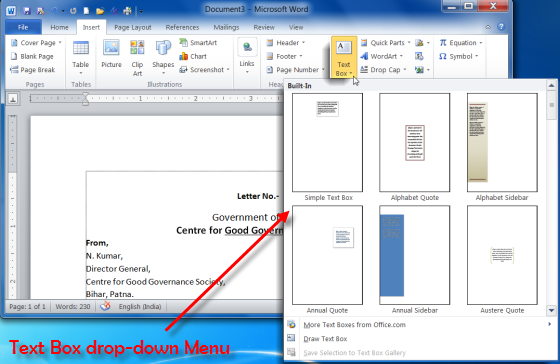
Task: Switch to the View tab
Action: [296, 27]
